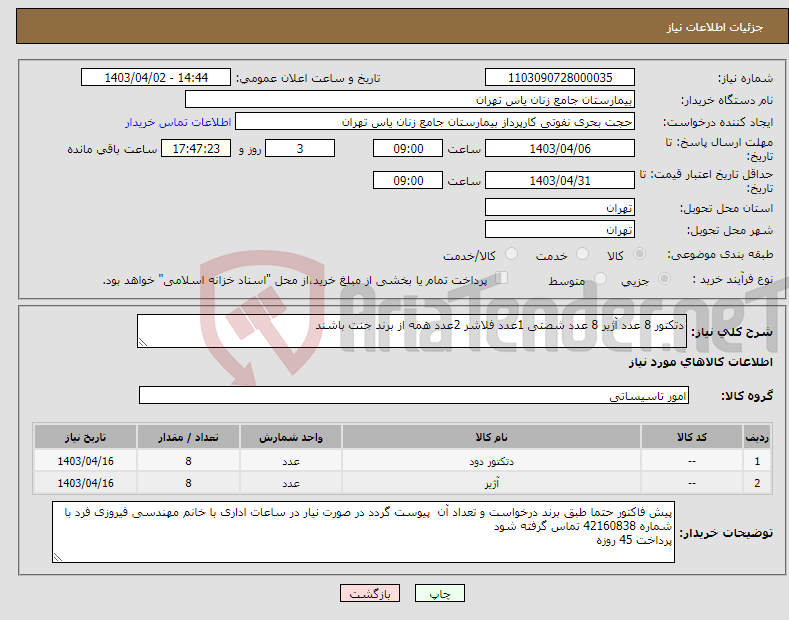Click the بازگشت (back) button
The height and width of the screenshot is (620, 789).
click(370, 593)
